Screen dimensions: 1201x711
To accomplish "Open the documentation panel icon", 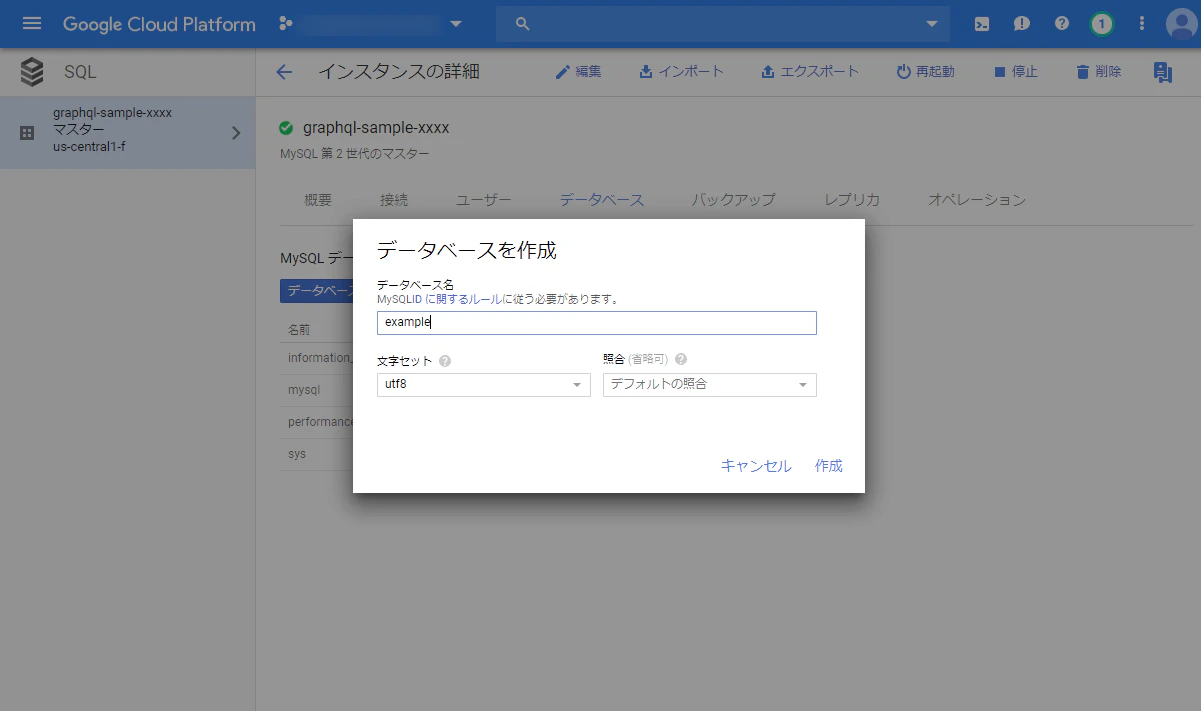I will coord(1162,72).
